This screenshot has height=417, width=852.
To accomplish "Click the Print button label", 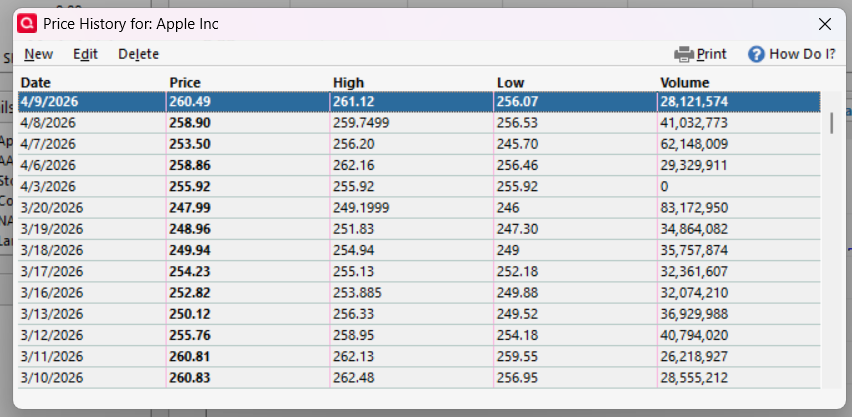I will click(x=711, y=54).
